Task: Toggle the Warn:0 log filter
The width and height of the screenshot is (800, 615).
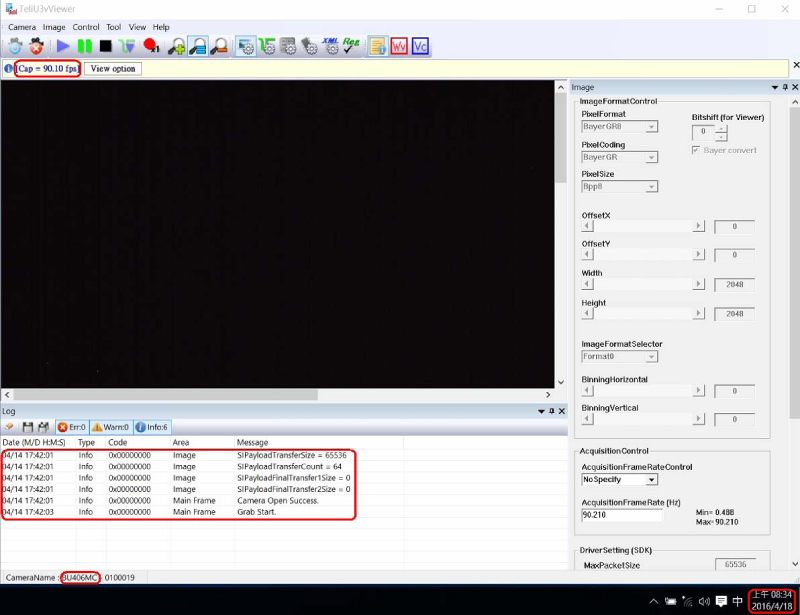Action: click(x=110, y=427)
